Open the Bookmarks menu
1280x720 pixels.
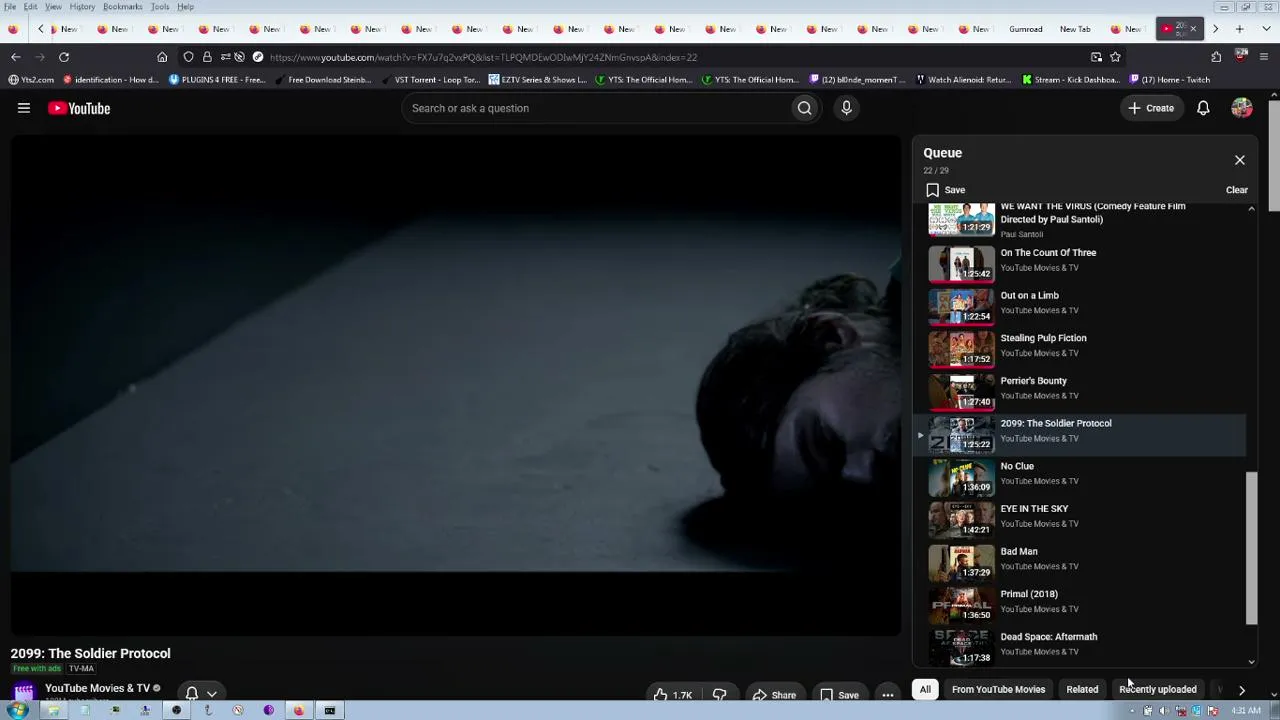click(x=123, y=7)
